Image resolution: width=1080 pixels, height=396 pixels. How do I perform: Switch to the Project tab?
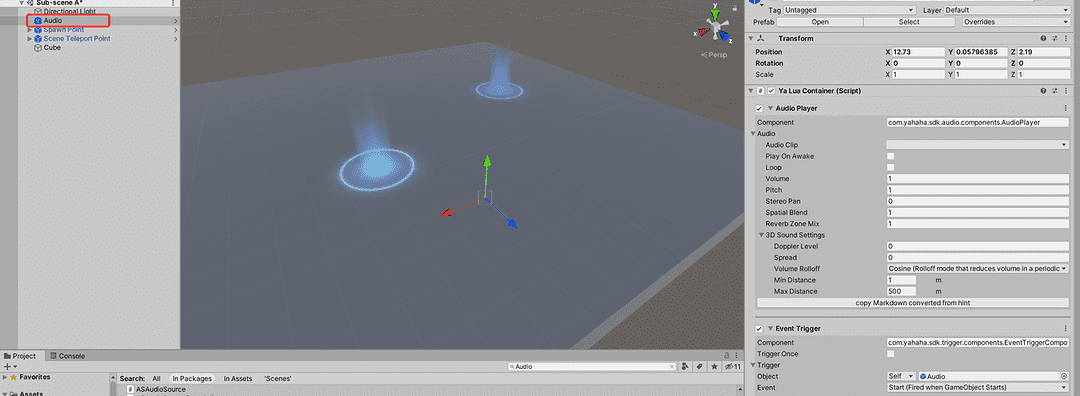[20, 356]
